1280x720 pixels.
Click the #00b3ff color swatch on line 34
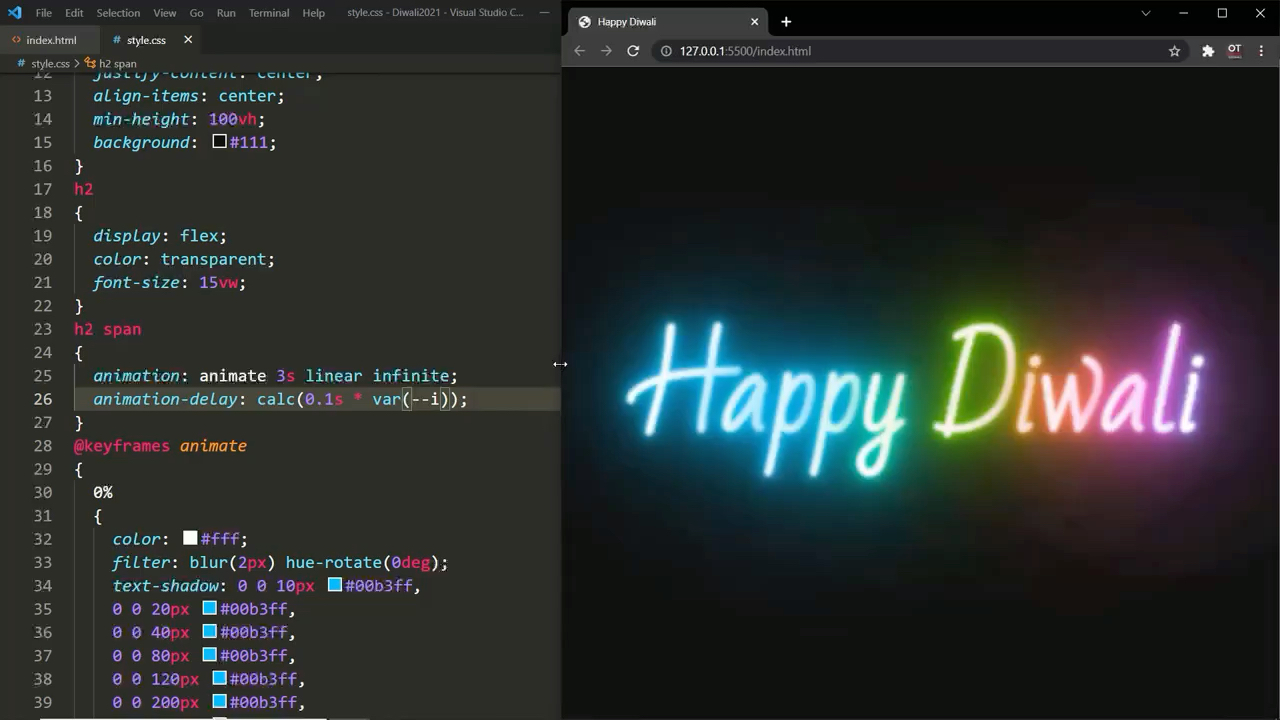pyautogui.click(x=334, y=585)
